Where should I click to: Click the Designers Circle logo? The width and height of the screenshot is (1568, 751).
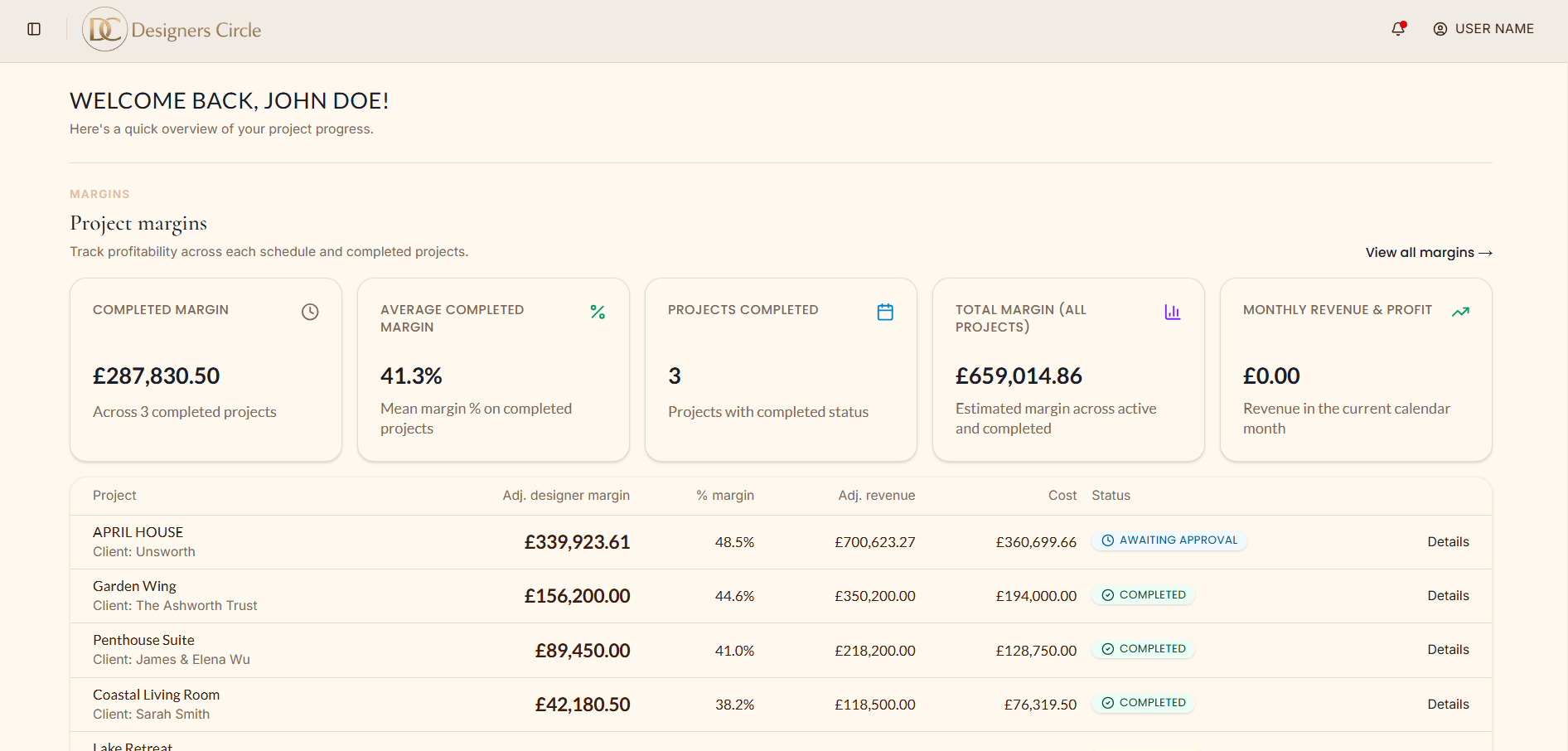[x=172, y=30]
